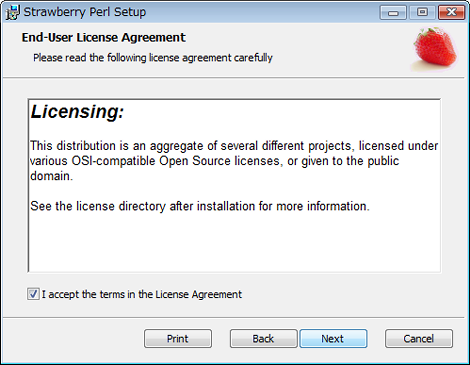The image size is (470, 365).
Task: Click the strawberry logo image
Action: coord(435,49)
